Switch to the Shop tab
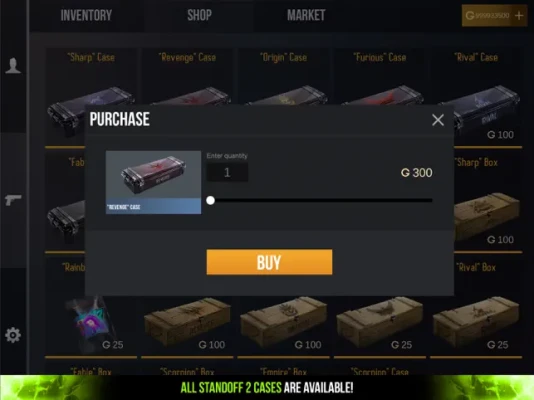 199,15
